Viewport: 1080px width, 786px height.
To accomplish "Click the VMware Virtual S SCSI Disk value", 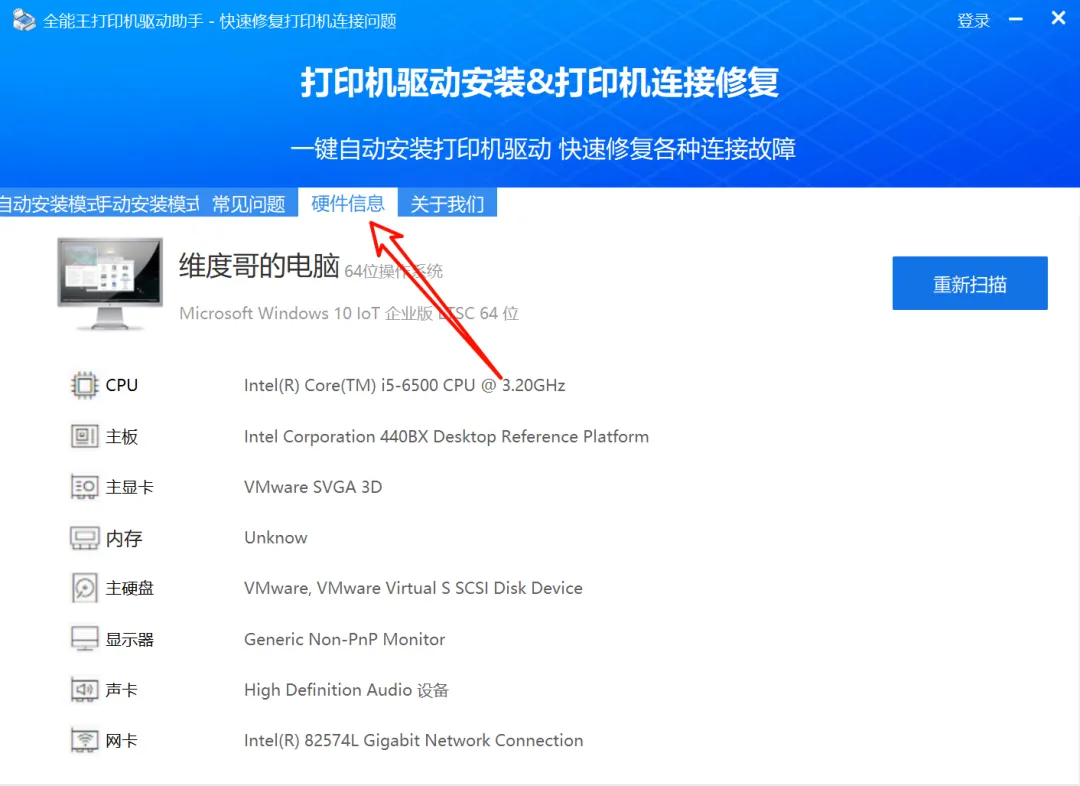I will click(x=413, y=588).
